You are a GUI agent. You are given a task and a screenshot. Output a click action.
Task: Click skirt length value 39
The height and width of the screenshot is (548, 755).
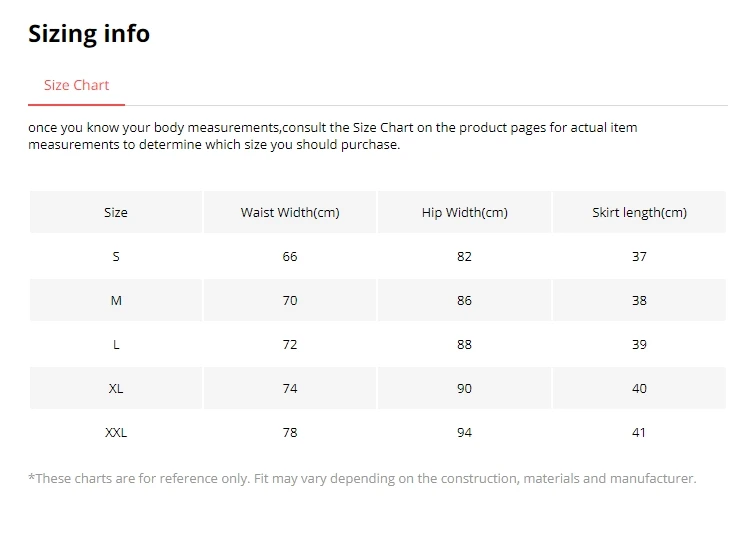coord(639,345)
